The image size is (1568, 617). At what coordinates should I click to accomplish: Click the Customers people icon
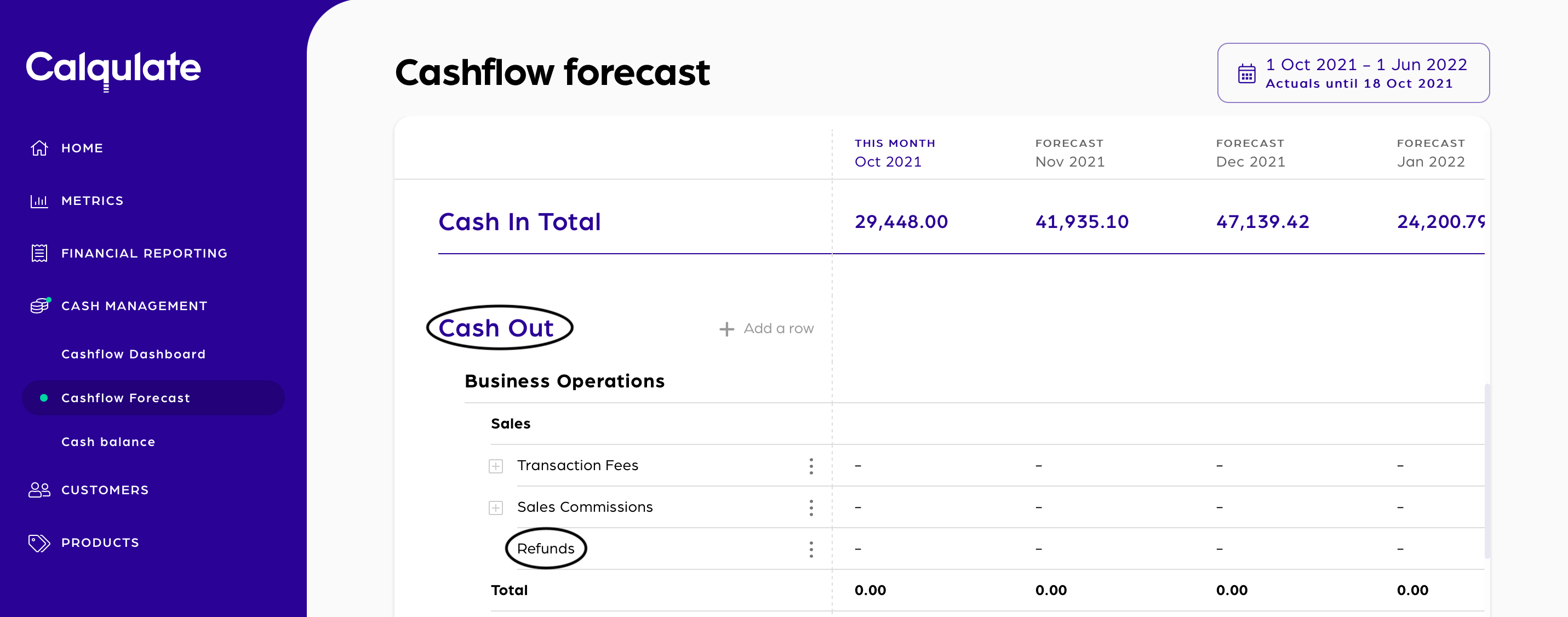pyautogui.click(x=39, y=490)
